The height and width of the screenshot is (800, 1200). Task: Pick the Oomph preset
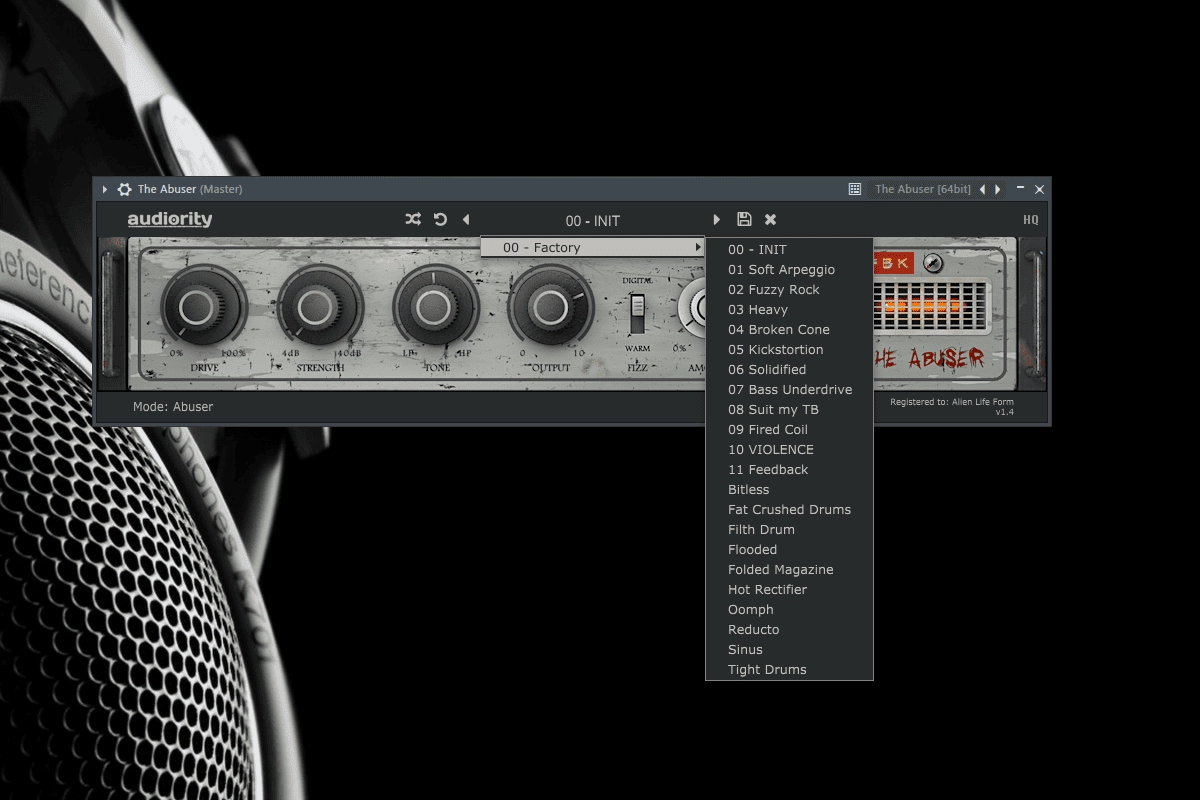789,609
